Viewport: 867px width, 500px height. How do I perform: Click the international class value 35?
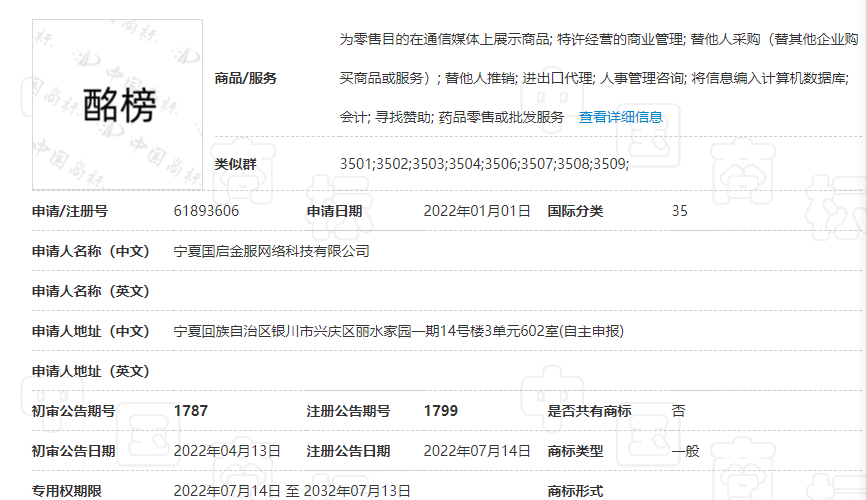680,211
